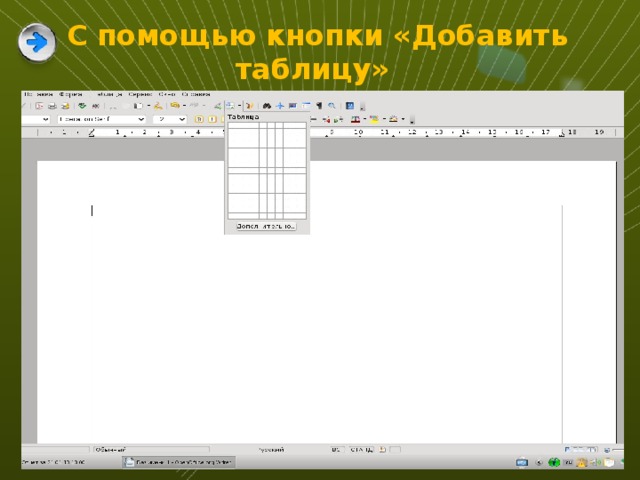Open the Окно menu
Image resolution: width=640 pixels, height=480 pixels.
[167, 94]
